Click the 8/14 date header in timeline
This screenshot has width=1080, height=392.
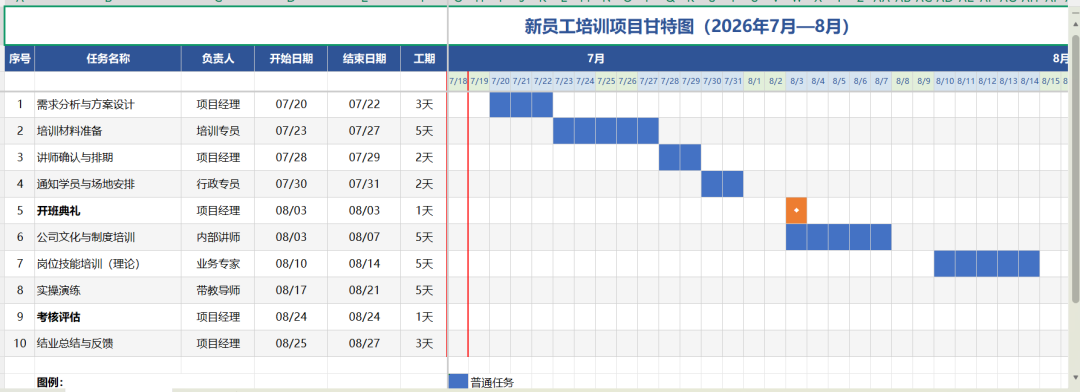click(1029, 81)
